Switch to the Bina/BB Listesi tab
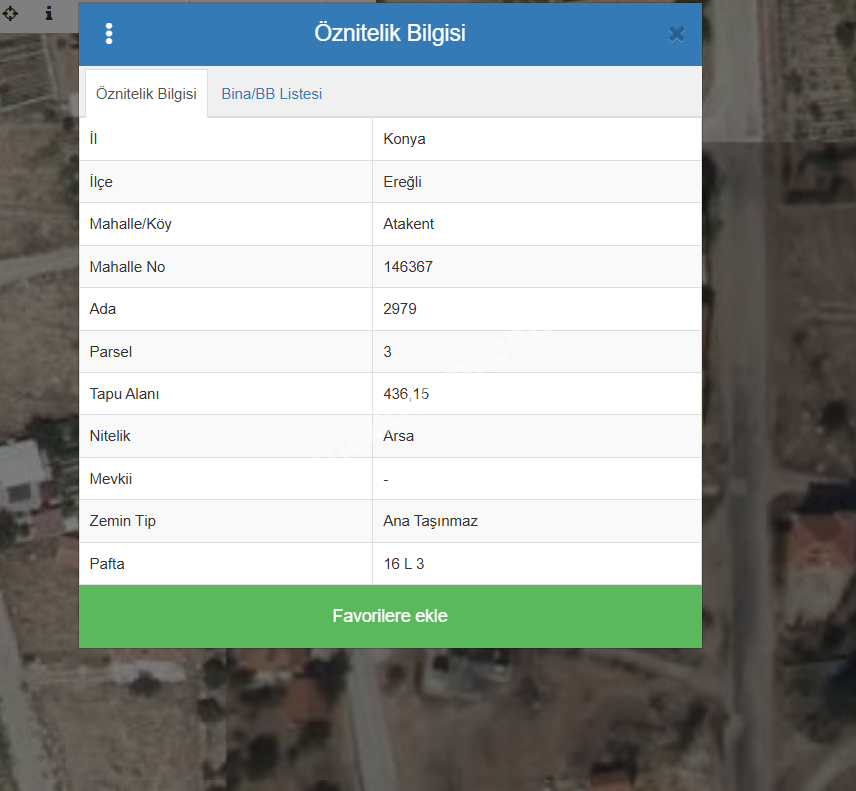856x791 pixels. tap(271, 94)
